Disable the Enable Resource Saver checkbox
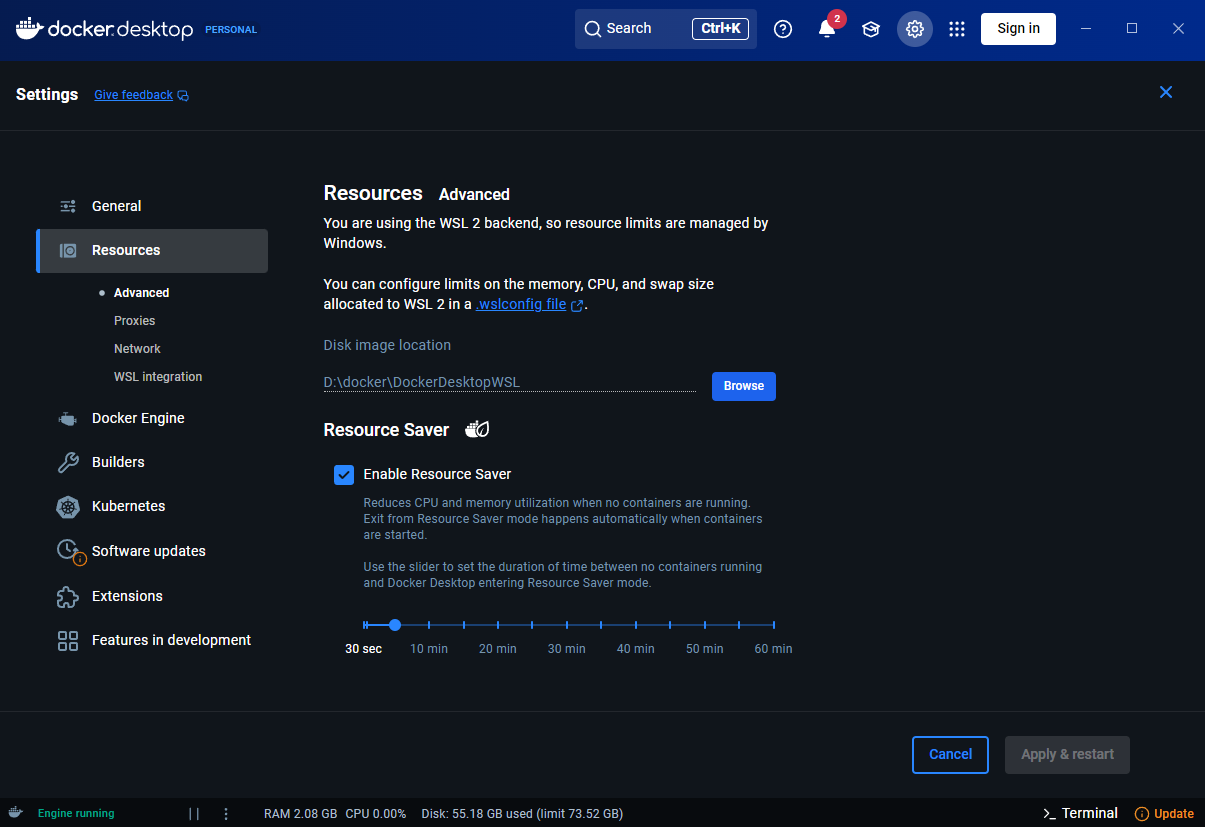 (344, 474)
